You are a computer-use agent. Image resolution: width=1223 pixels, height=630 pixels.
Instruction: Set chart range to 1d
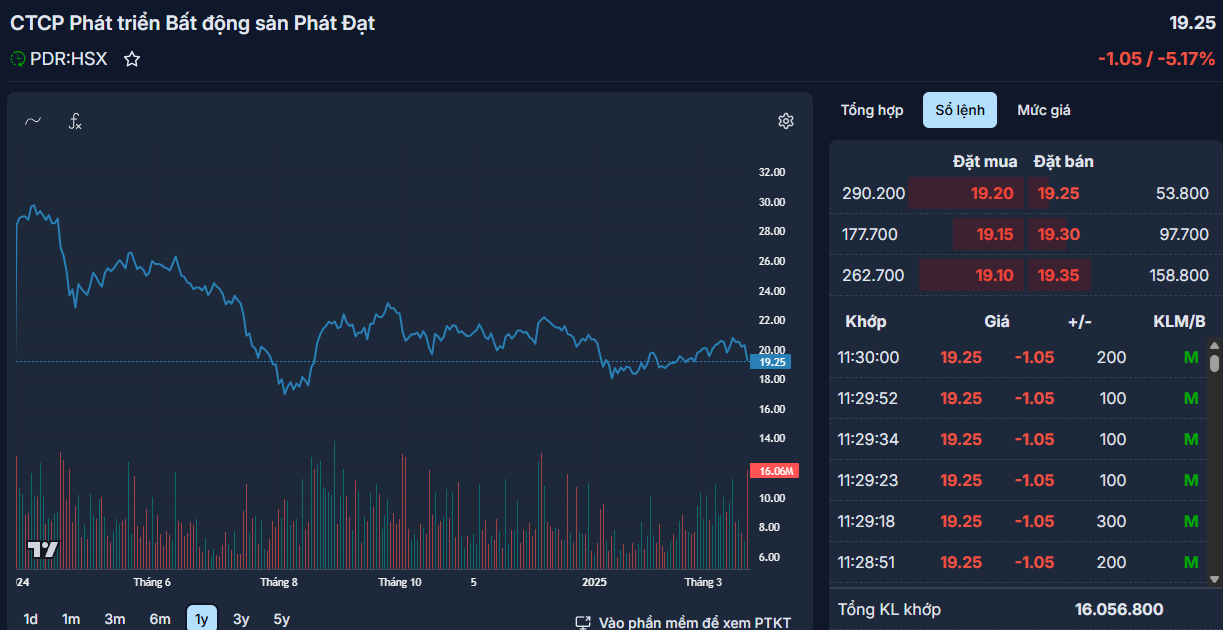(x=31, y=619)
